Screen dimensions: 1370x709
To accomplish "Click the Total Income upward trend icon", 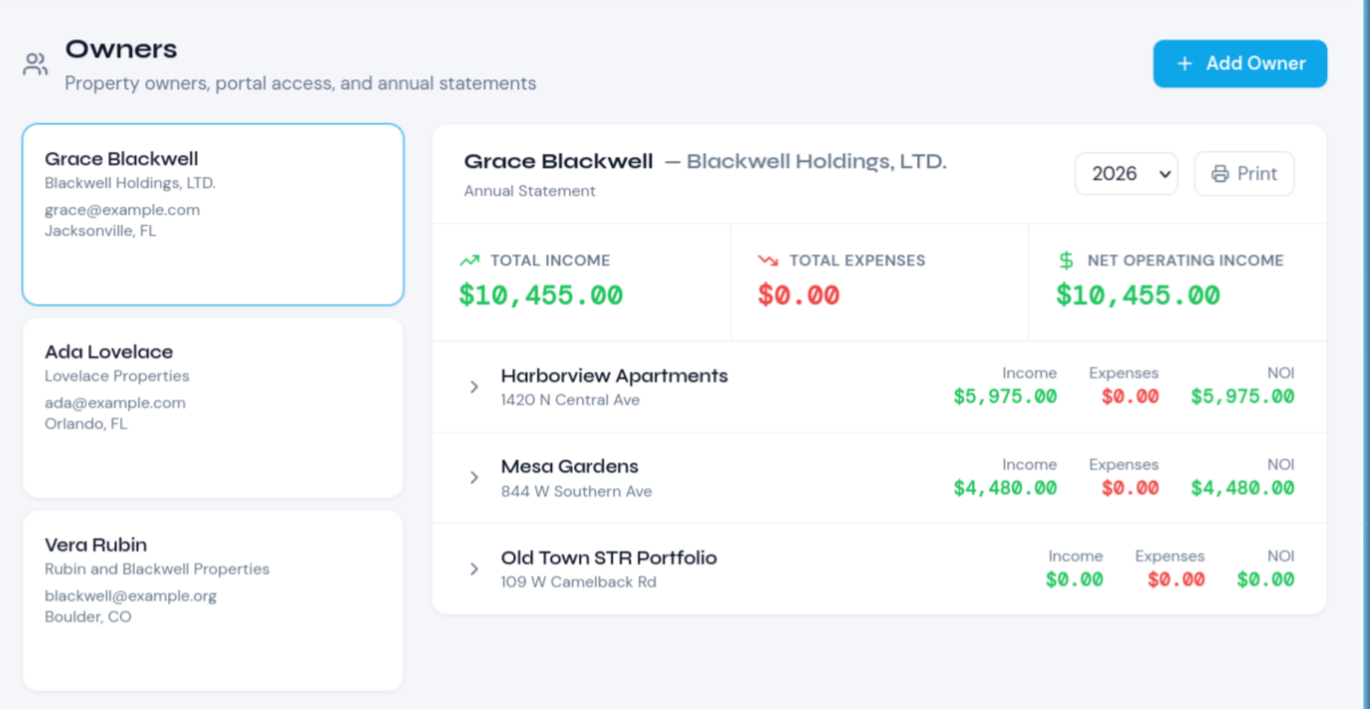I will tap(469, 260).
